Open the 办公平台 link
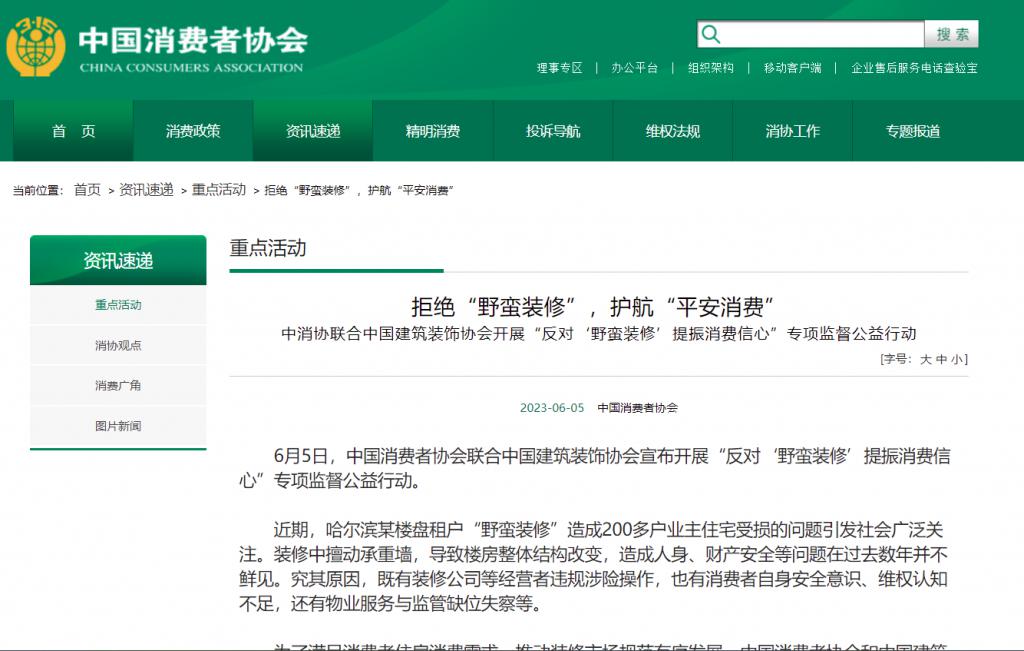1024x651 pixels. pyautogui.click(x=634, y=68)
